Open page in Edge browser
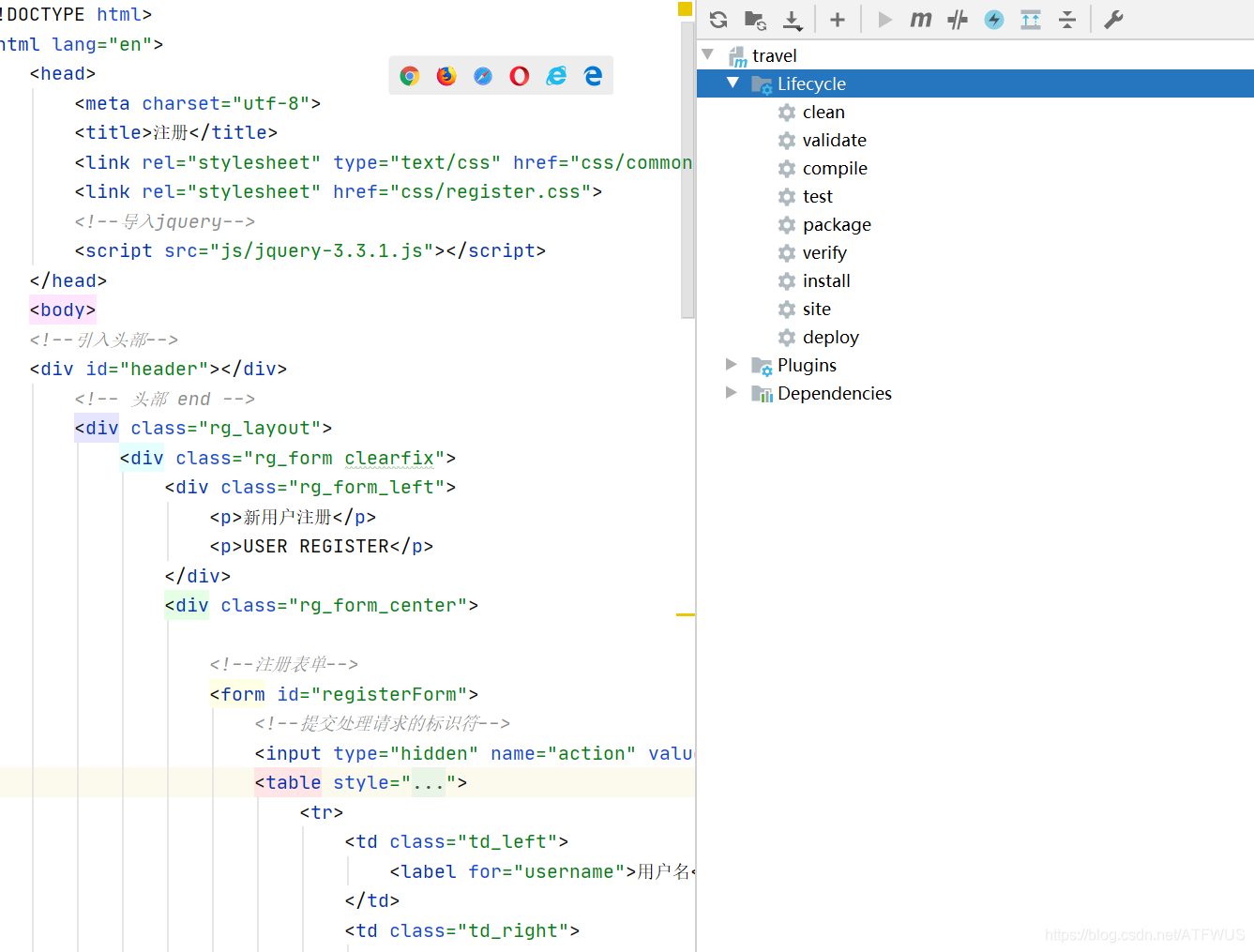This screenshot has width=1254, height=952. click(x=593, y=76)
